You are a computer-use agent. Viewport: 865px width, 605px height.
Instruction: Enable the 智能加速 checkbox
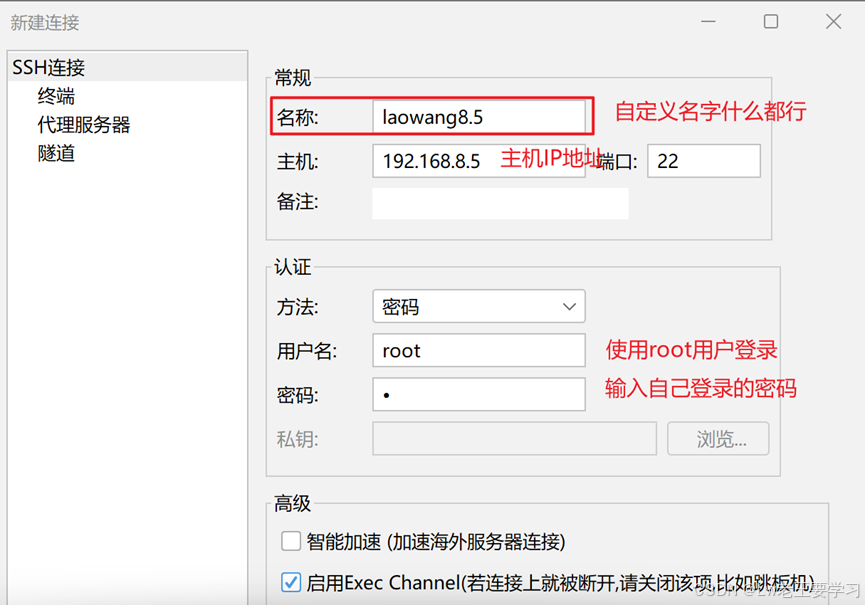(290, 539)
